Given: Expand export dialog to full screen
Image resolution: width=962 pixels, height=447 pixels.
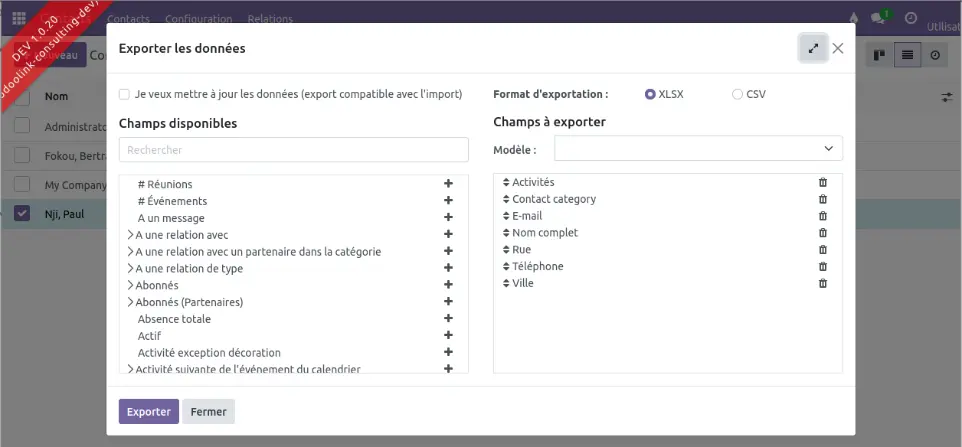Looking at the screenshot, I should pos(813,48).
